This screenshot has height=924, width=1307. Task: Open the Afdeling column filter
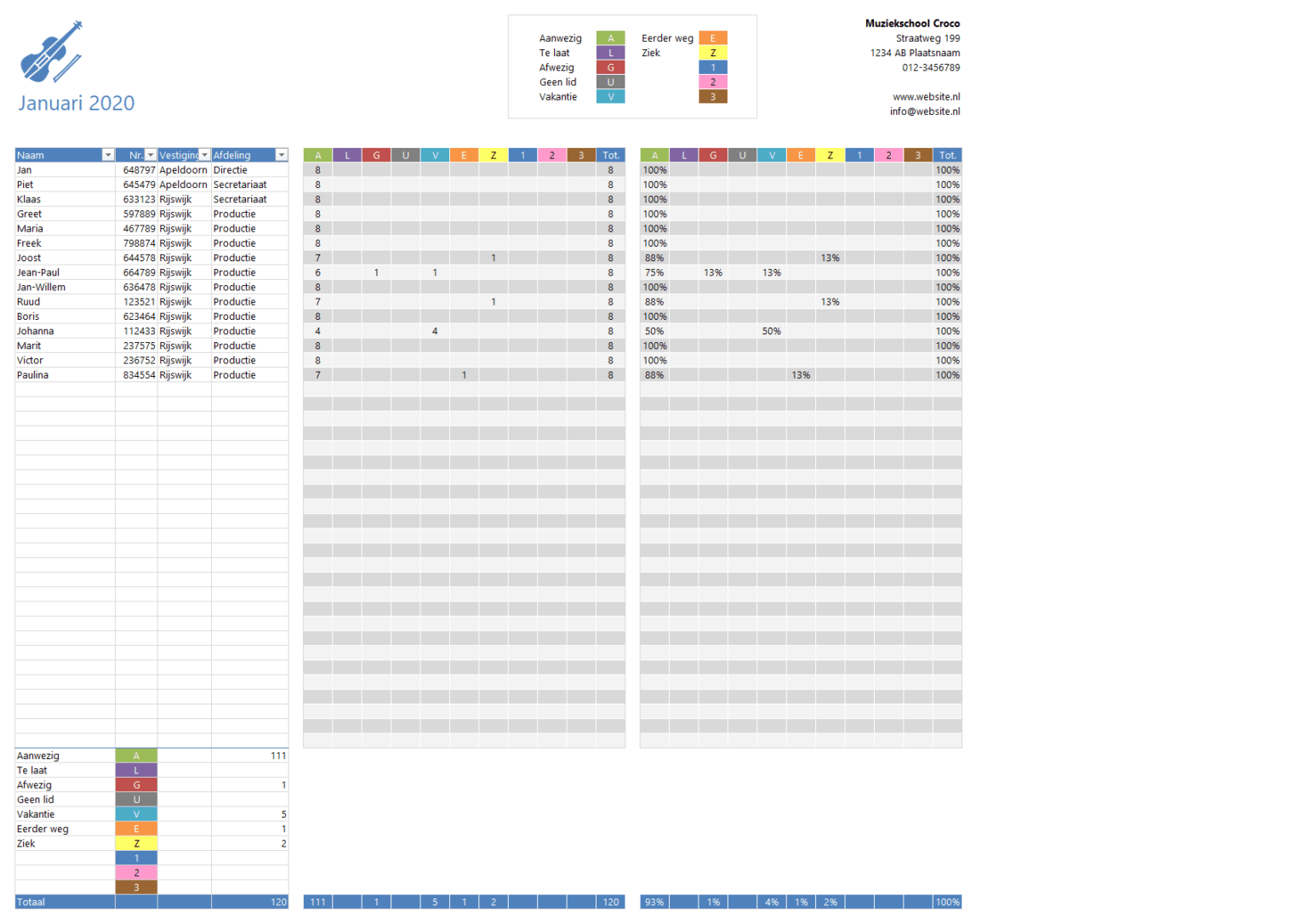pyautogui.click(x=282, y=155)
